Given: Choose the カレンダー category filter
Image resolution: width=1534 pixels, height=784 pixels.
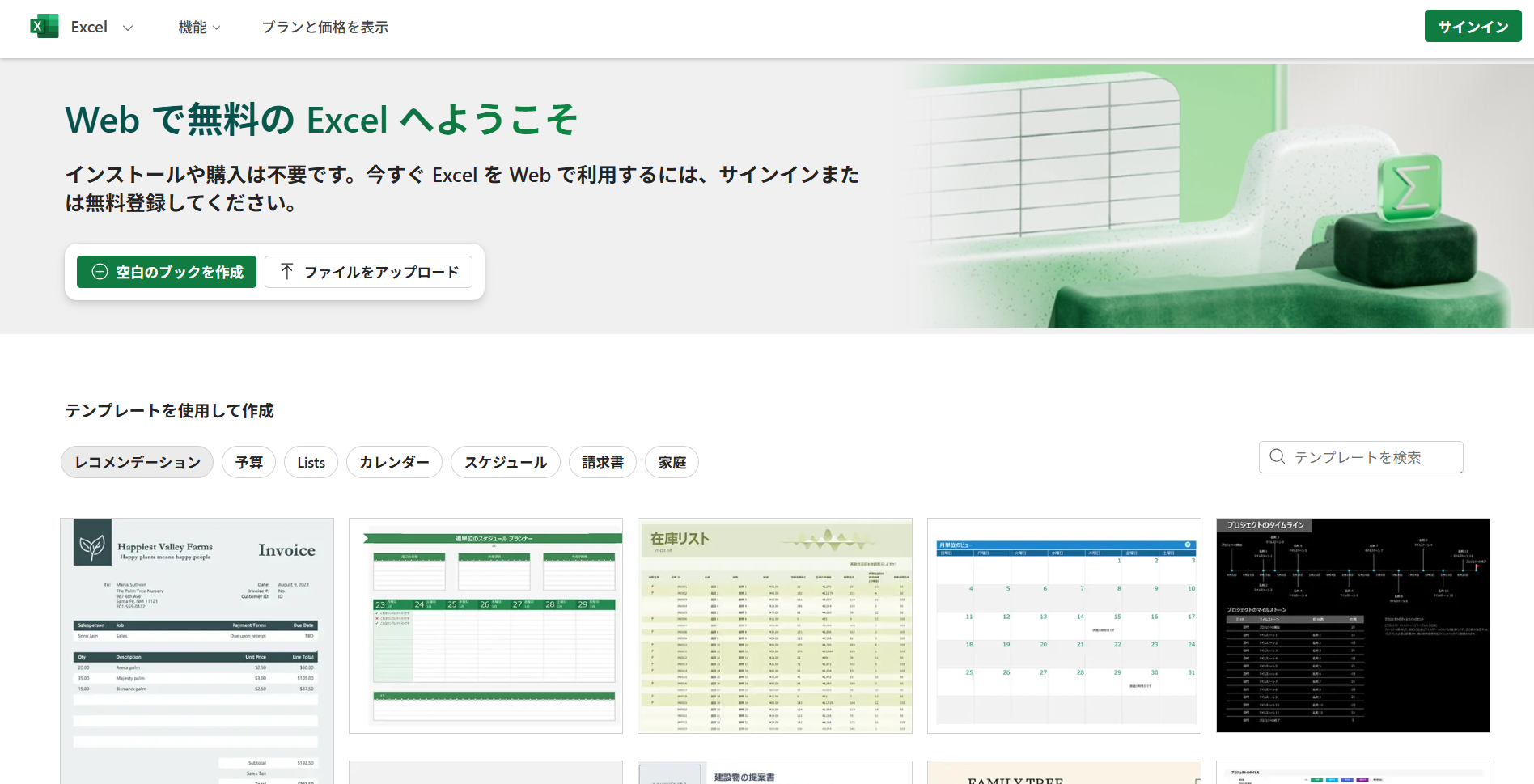Looking at the screenshot, I should pyautogui.click(x=394, y=463).
